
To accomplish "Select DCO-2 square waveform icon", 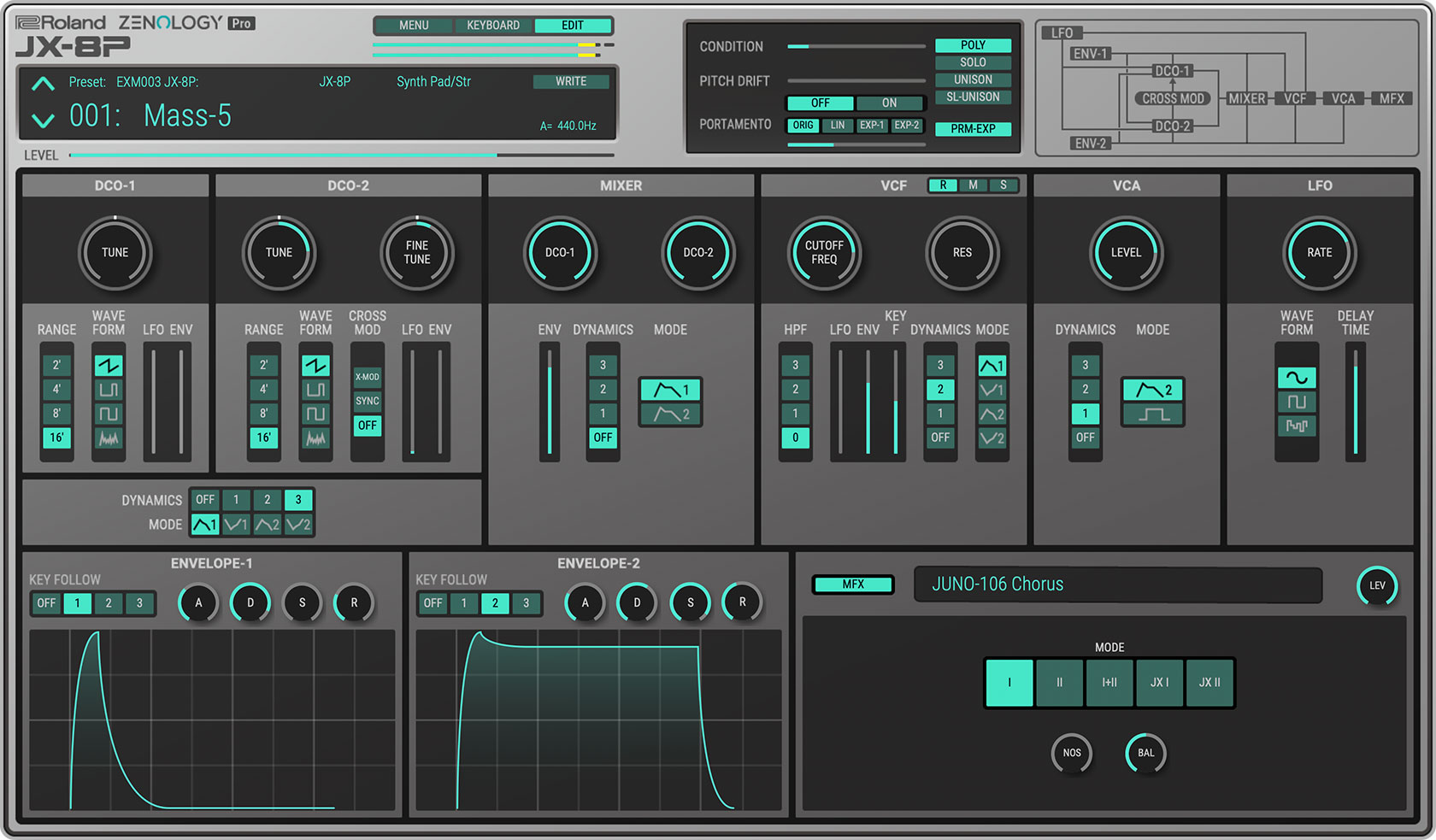I will (x=315, y=414).
